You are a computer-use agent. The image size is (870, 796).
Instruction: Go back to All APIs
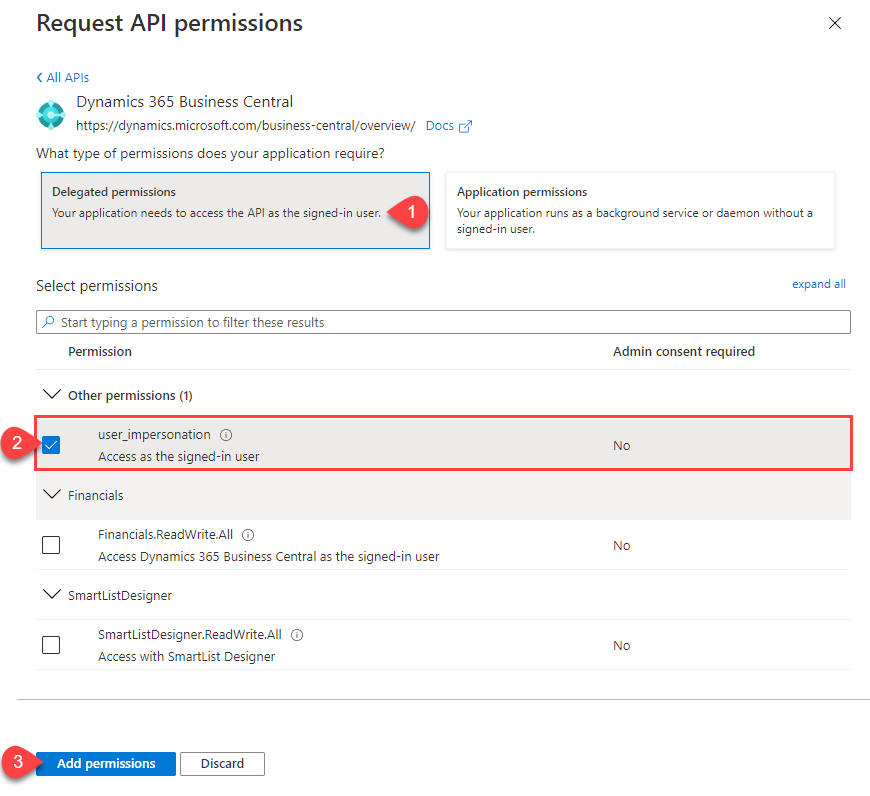(63, 78)
